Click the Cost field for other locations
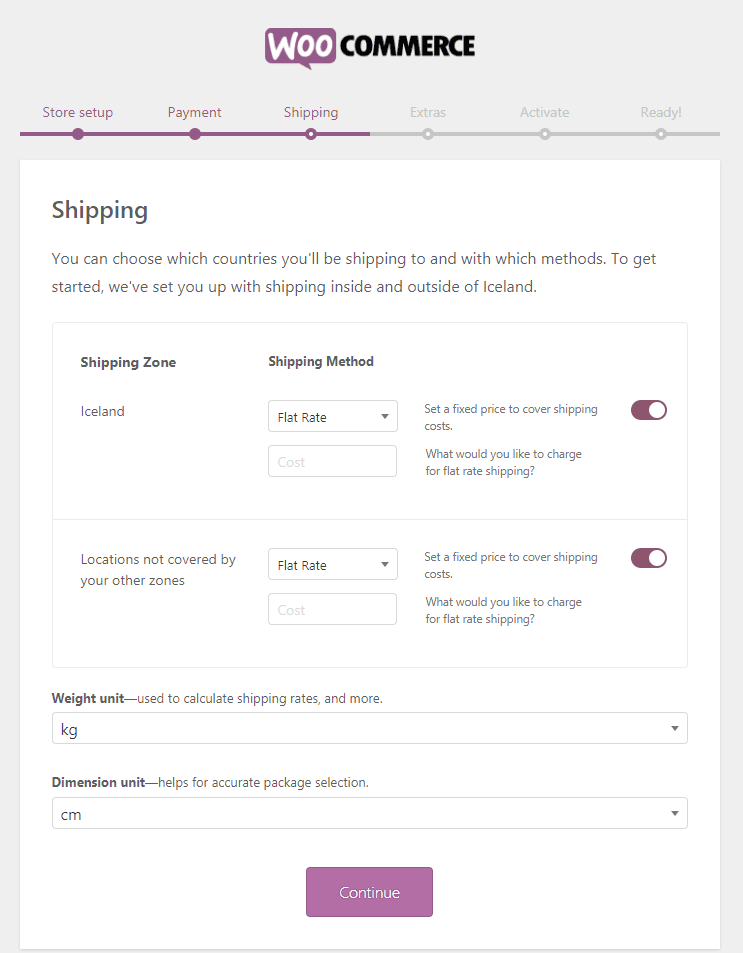The image size is (743, 953). point(332,610)
